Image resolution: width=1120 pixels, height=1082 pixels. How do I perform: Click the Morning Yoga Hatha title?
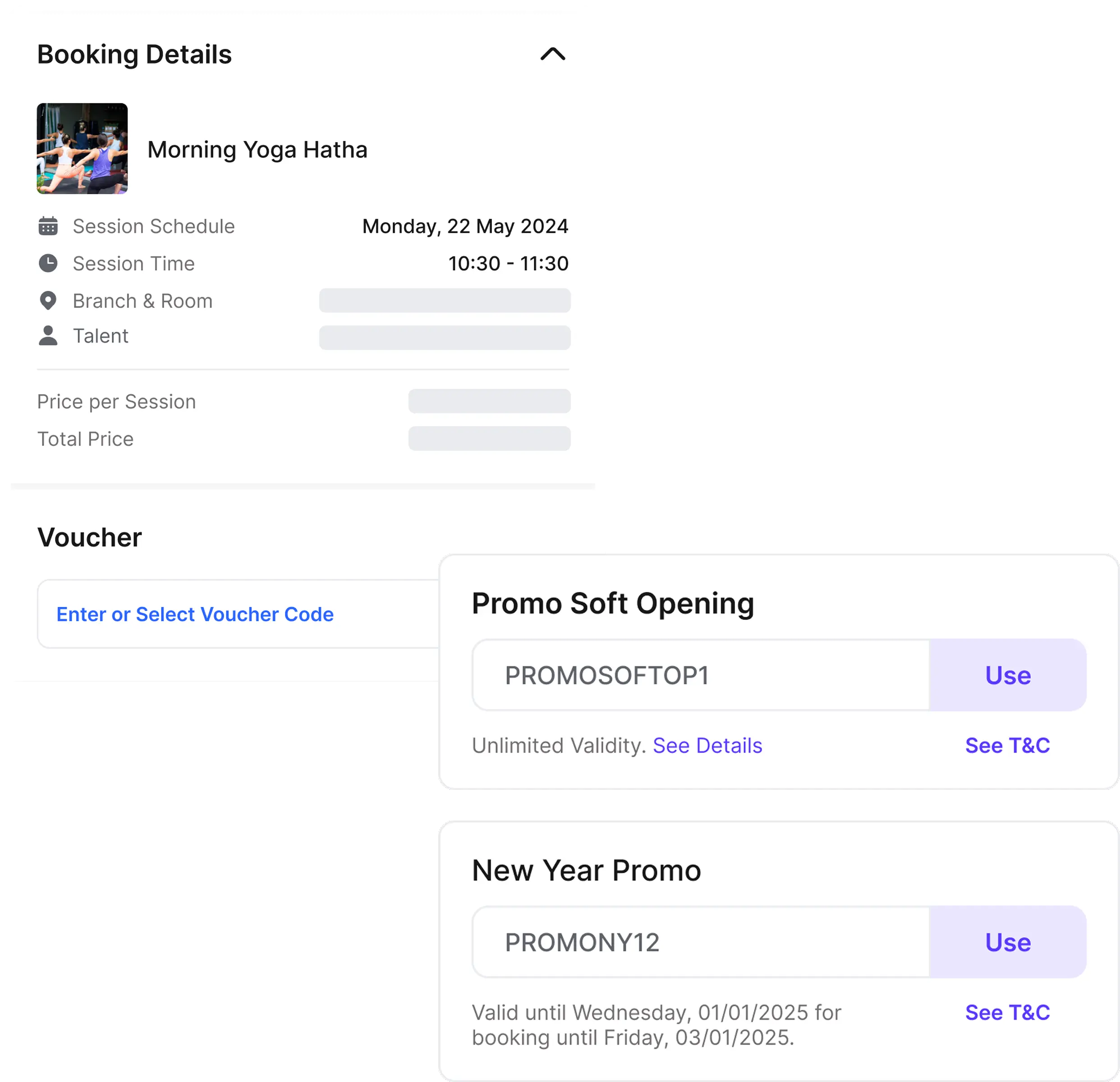click(257, 150)
